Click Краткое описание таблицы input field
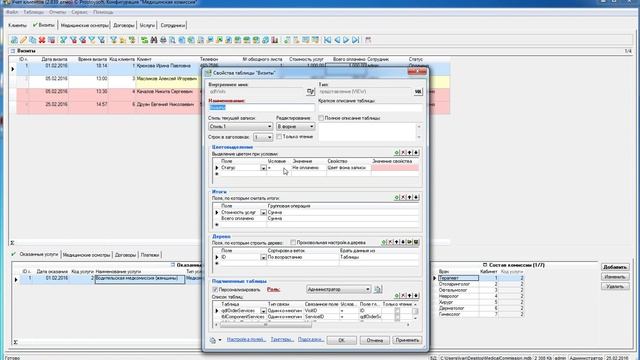This screenshot has width=640, height=360. [x=370, y=108]
